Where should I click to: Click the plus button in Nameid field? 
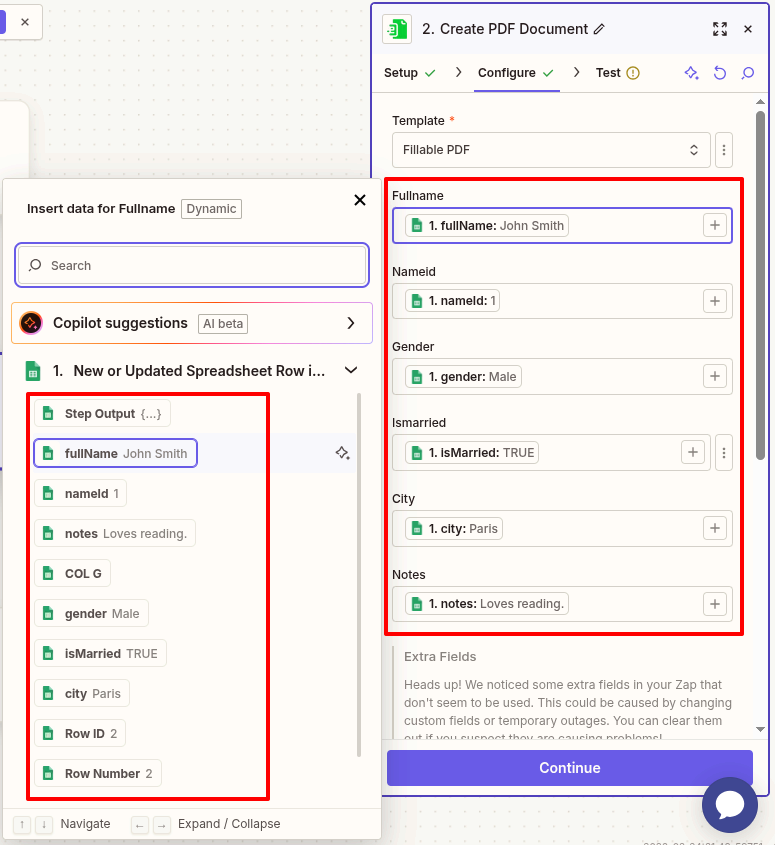pyautogui.click(x=715, y=301)
